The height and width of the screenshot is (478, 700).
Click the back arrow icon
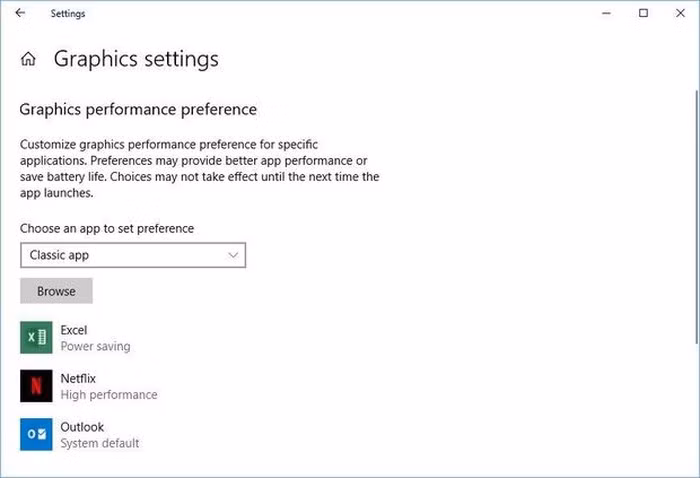(20, 13)
